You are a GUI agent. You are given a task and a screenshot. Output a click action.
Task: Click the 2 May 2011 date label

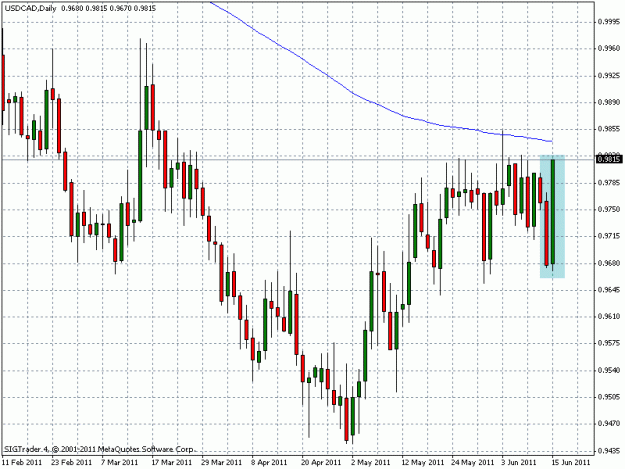[x=371, y=463]
